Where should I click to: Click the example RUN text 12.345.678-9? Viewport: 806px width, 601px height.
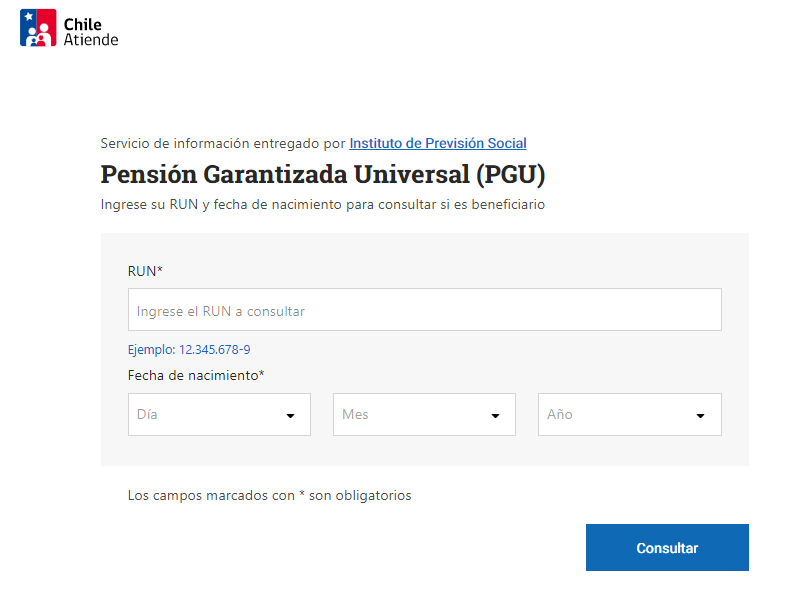214,350
